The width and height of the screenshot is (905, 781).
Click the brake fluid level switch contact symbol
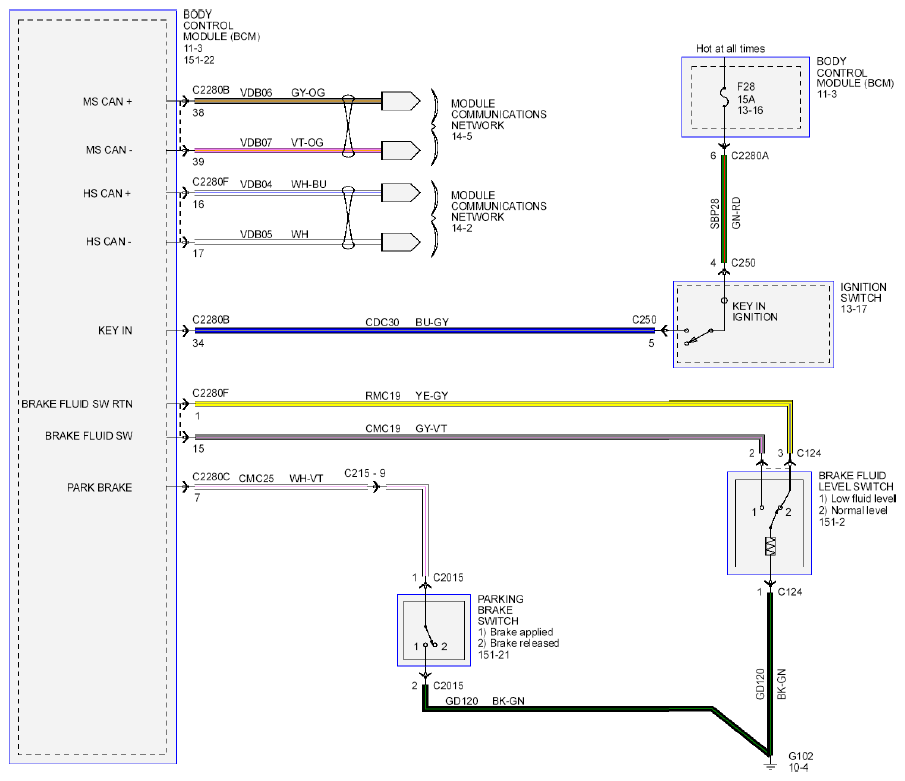(775, 509)
